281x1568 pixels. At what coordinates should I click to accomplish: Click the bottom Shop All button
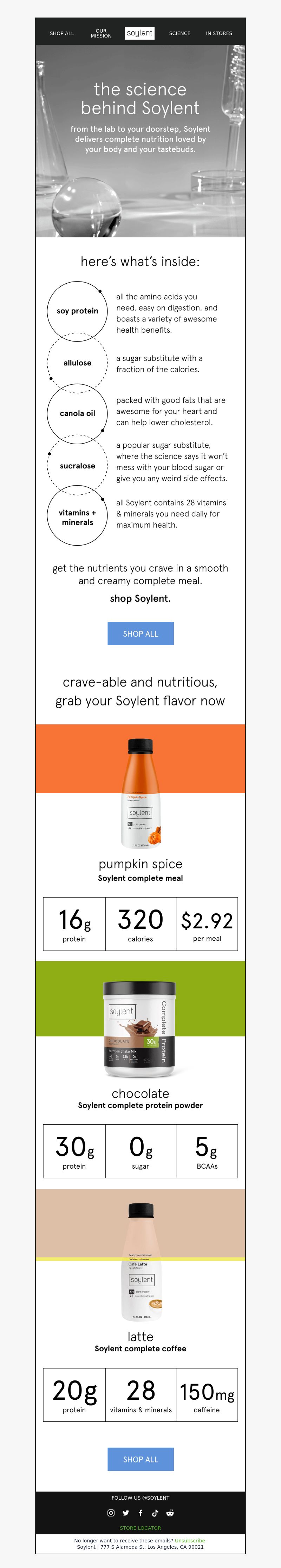point(141,1459)
